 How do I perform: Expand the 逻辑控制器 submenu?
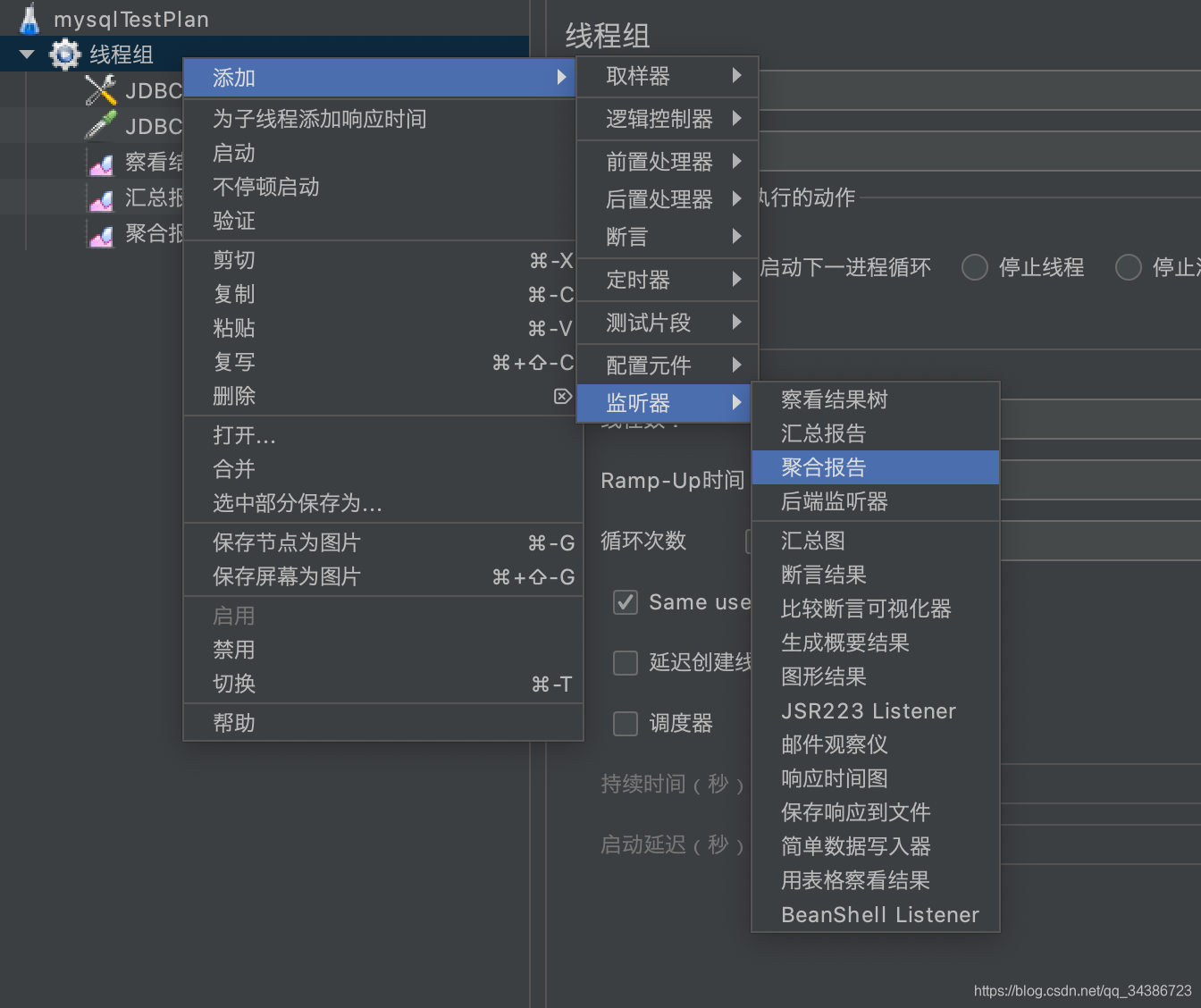point(668,119)
